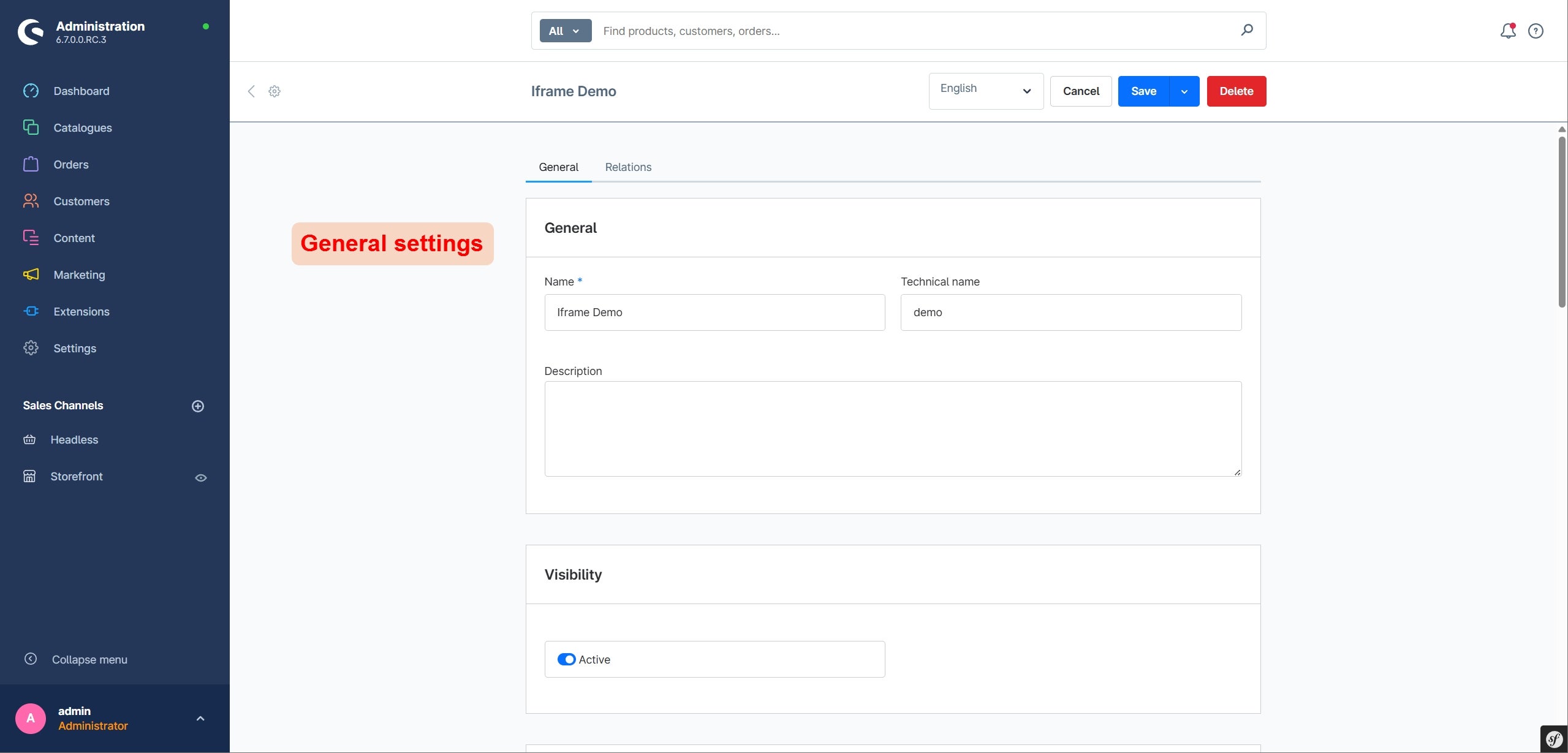Click the Shopware logo icon
This screenshot has width=1568, height=753.
(x=31, y=31)
